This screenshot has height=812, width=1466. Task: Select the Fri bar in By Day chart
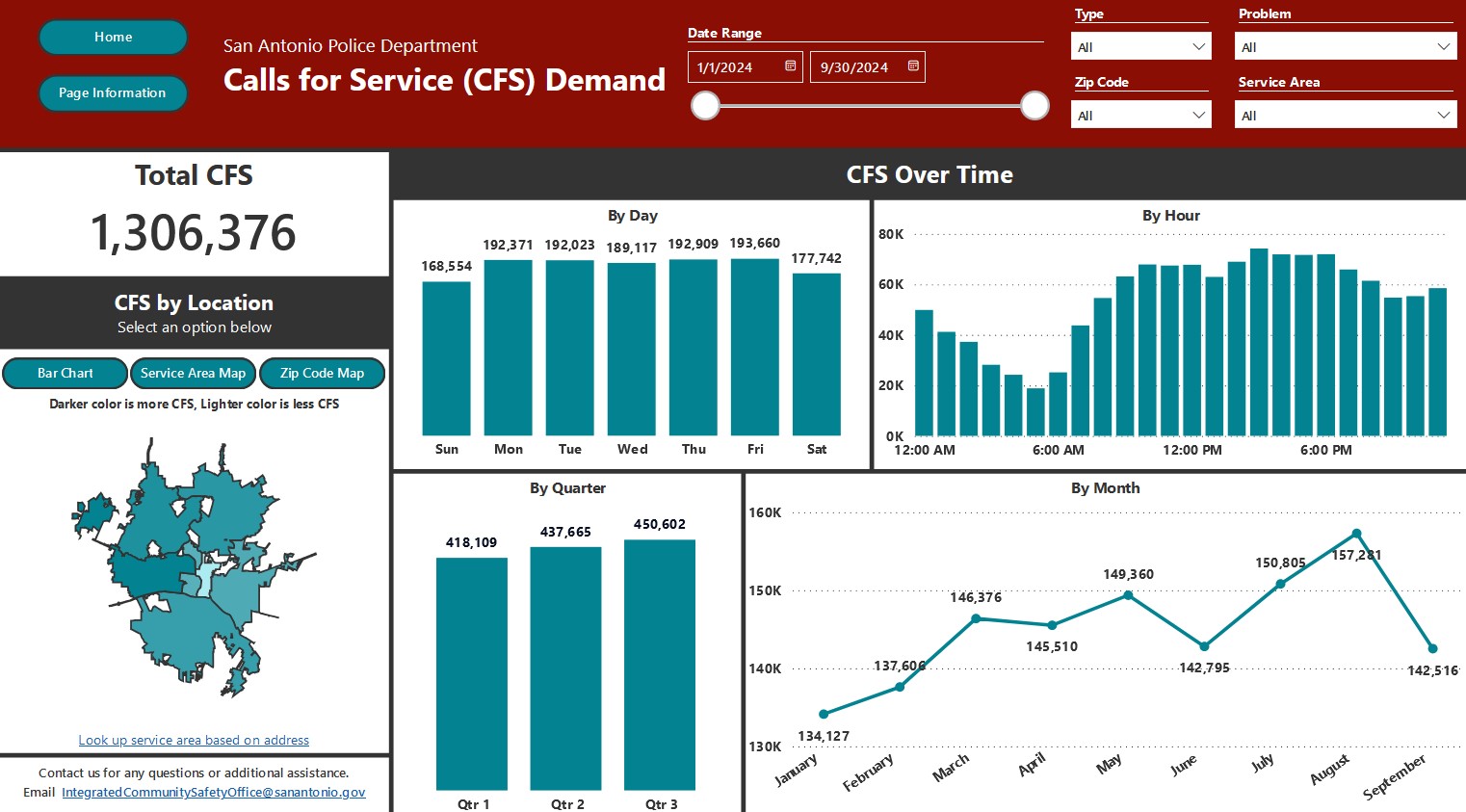click(755, 347)
